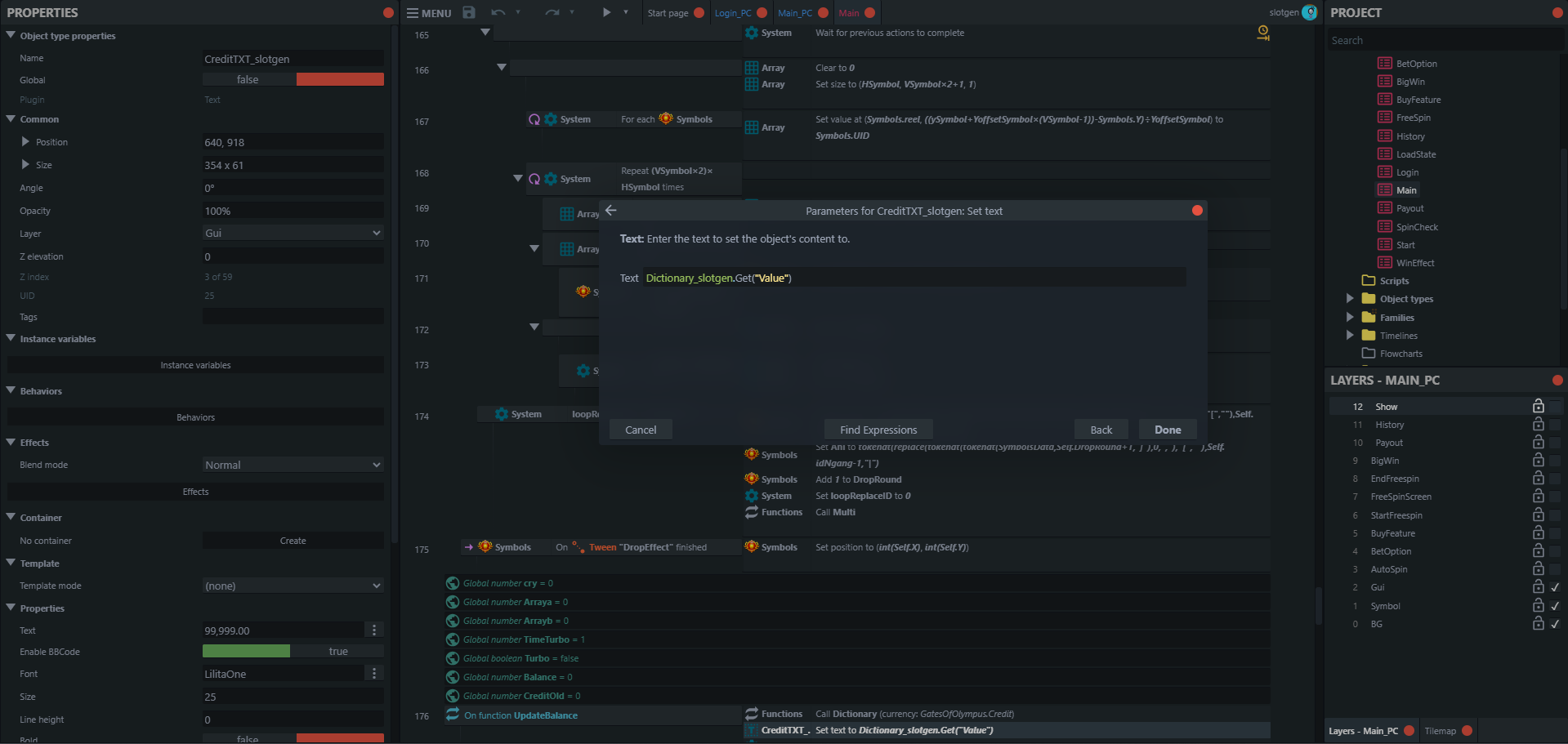This screenshot has width=1568, height=744.
Task: Toggle visibility checkbox of BigWin layer
Action: click(x=1555, y=460)
